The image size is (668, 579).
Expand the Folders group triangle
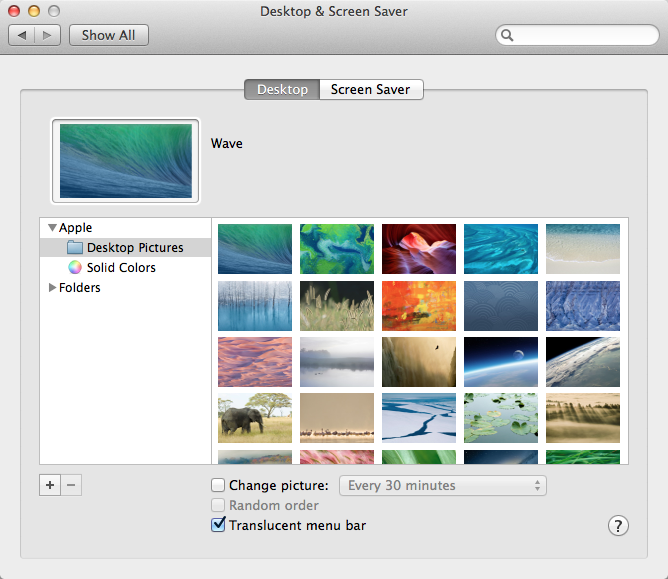(x=52, y=288)
